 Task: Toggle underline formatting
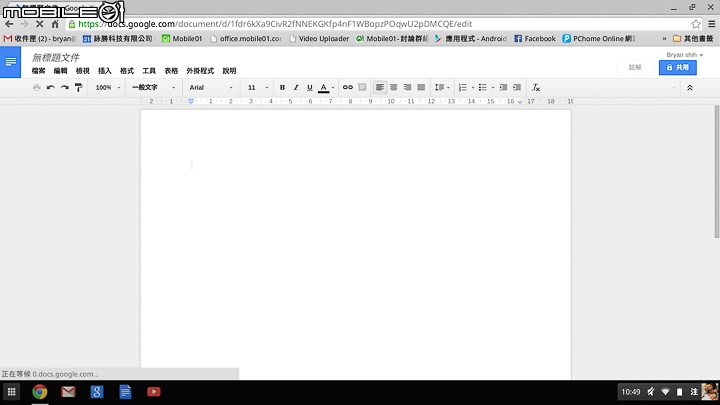[x=309, y=87]
